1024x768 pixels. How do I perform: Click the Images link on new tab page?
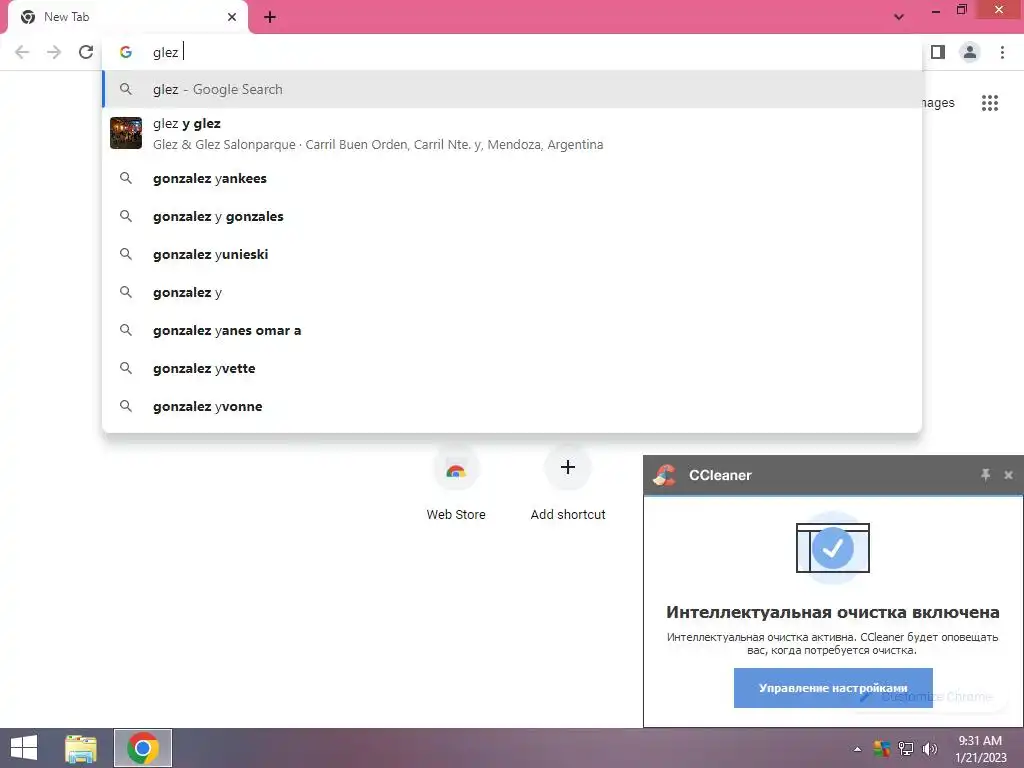[x=938, y=103]
